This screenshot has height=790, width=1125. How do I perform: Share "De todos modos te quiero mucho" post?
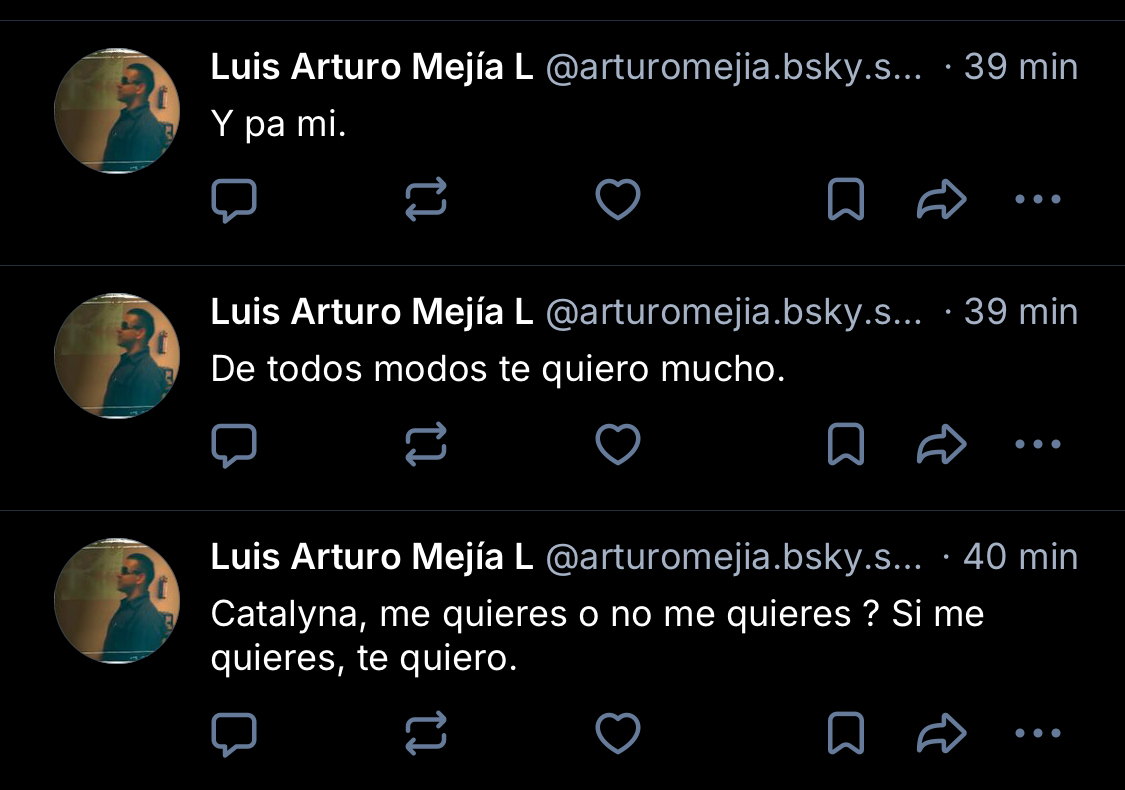click(x=941, y=446)
